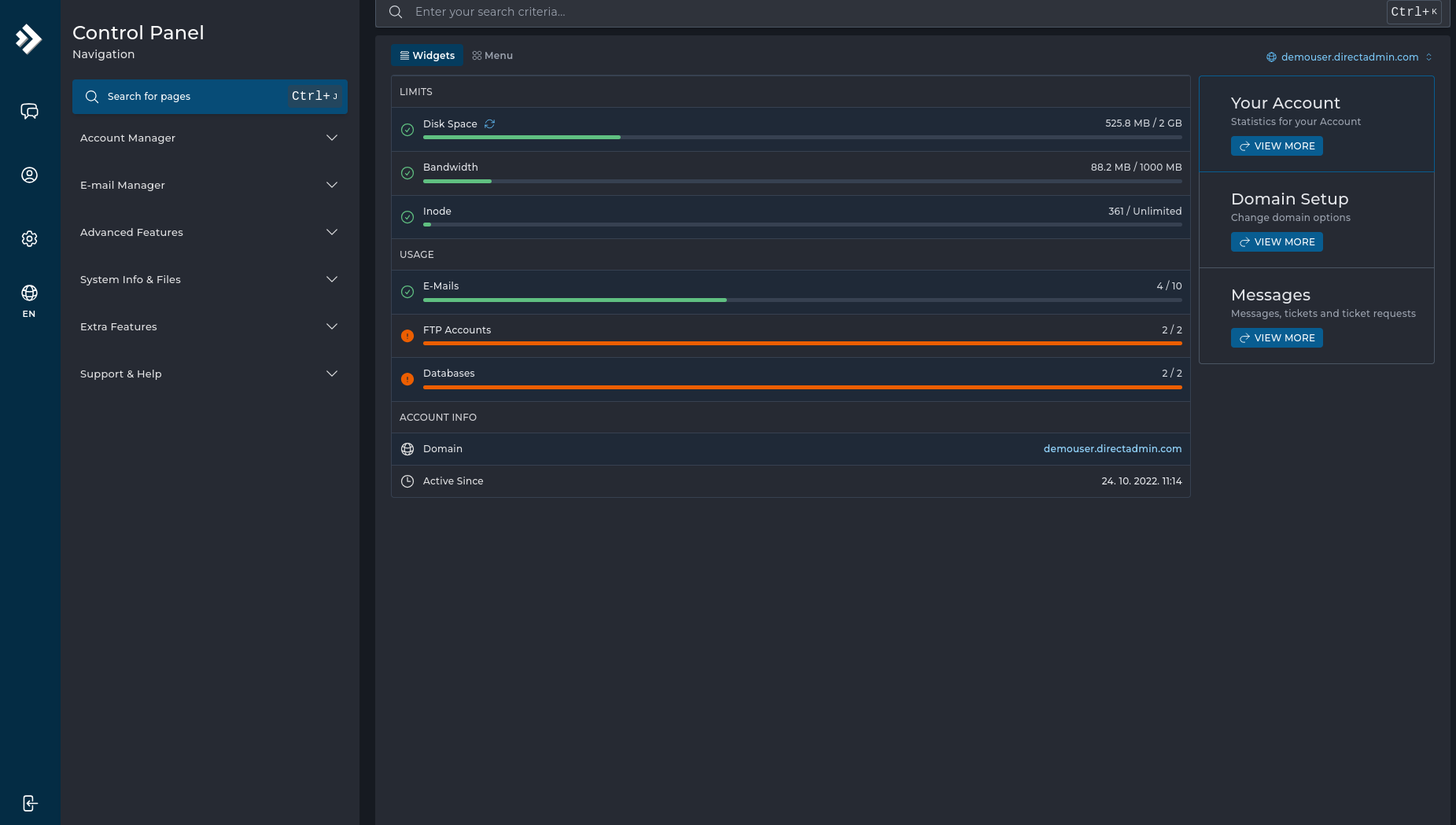Click the Active Since label
The width and height of the screenshot is (1456, 825).
tap(453, 481)
